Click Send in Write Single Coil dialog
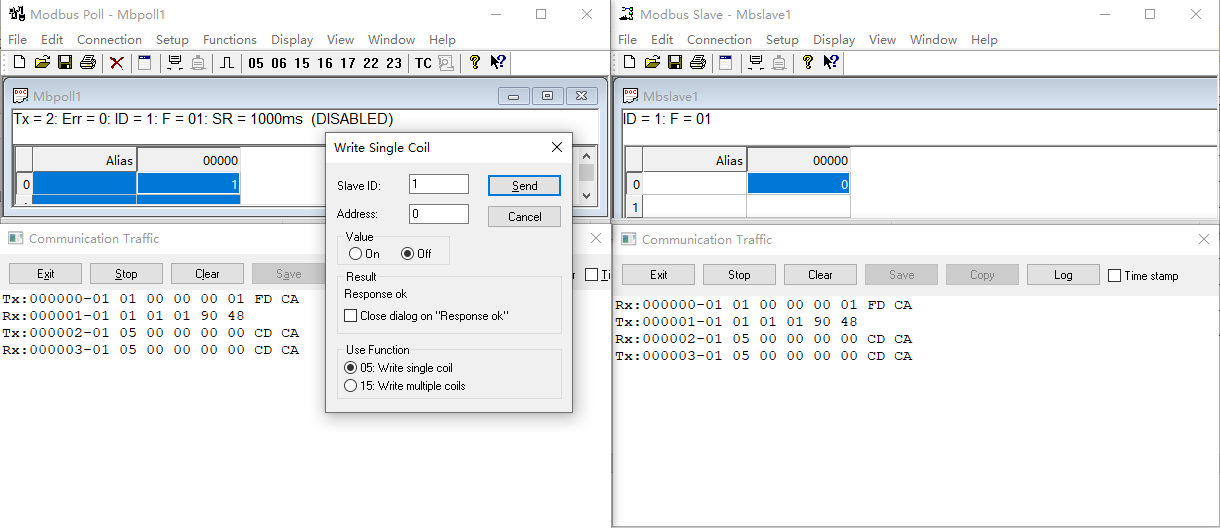1220x528 pixels. (524, 186)
